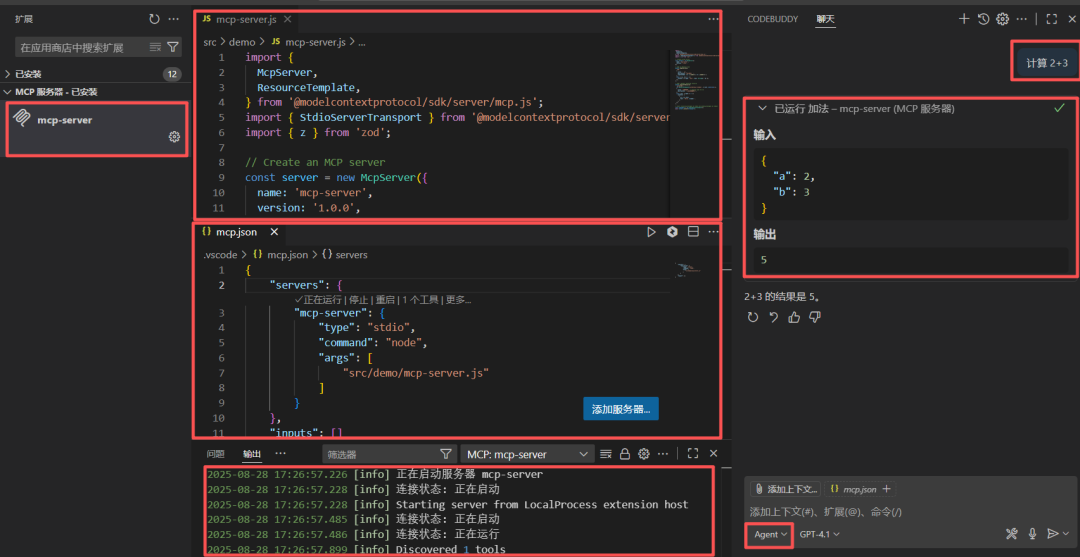Open output panel gear settings
The width and height of the screenshot is (1080, 557).
pos(644,454)
